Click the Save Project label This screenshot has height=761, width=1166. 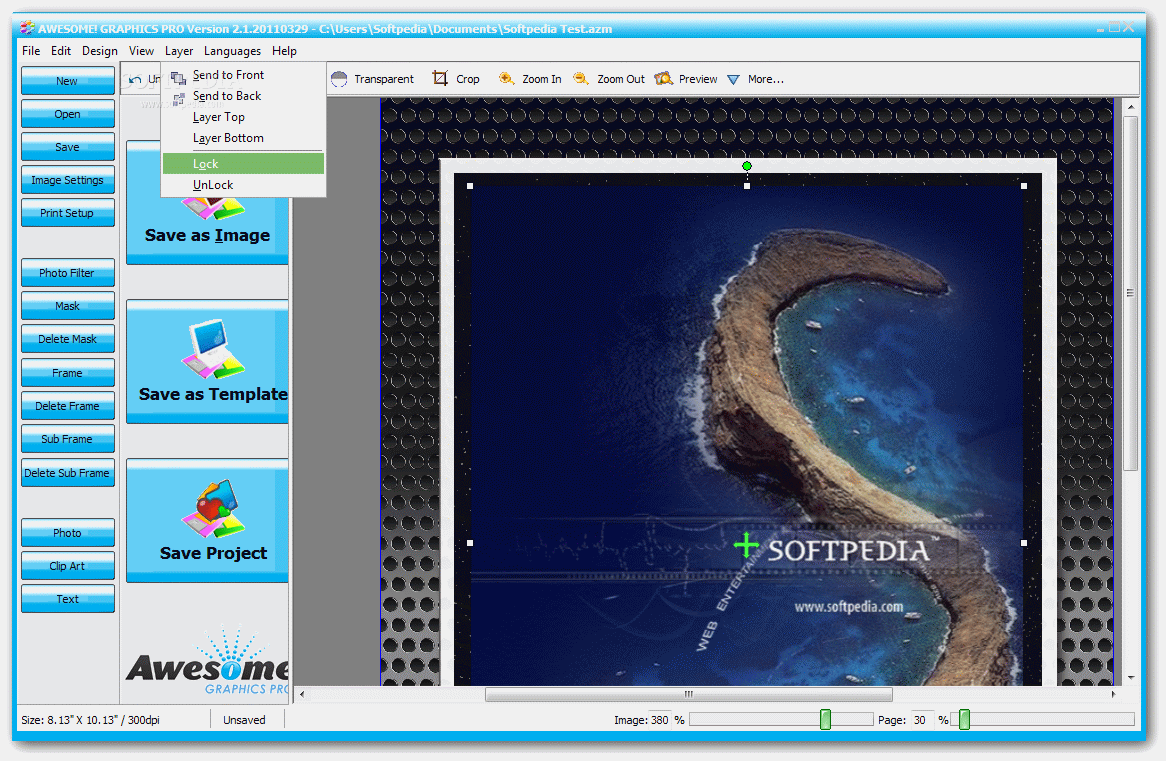tap(213, 553)
